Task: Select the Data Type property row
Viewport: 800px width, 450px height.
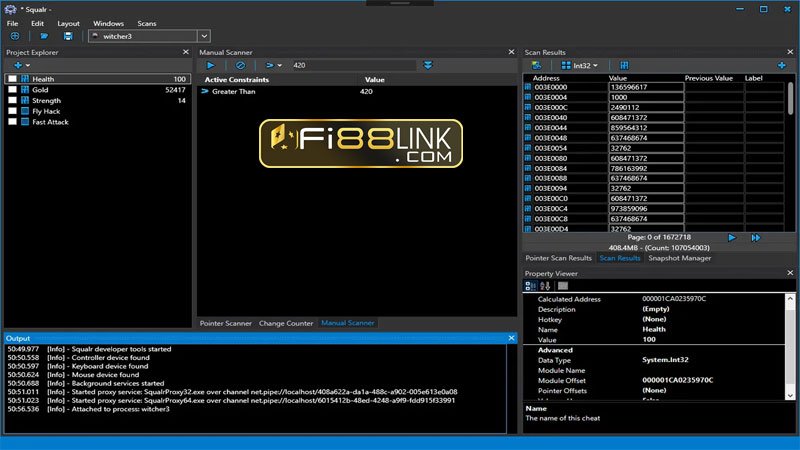Action: (x=655, y=360)
